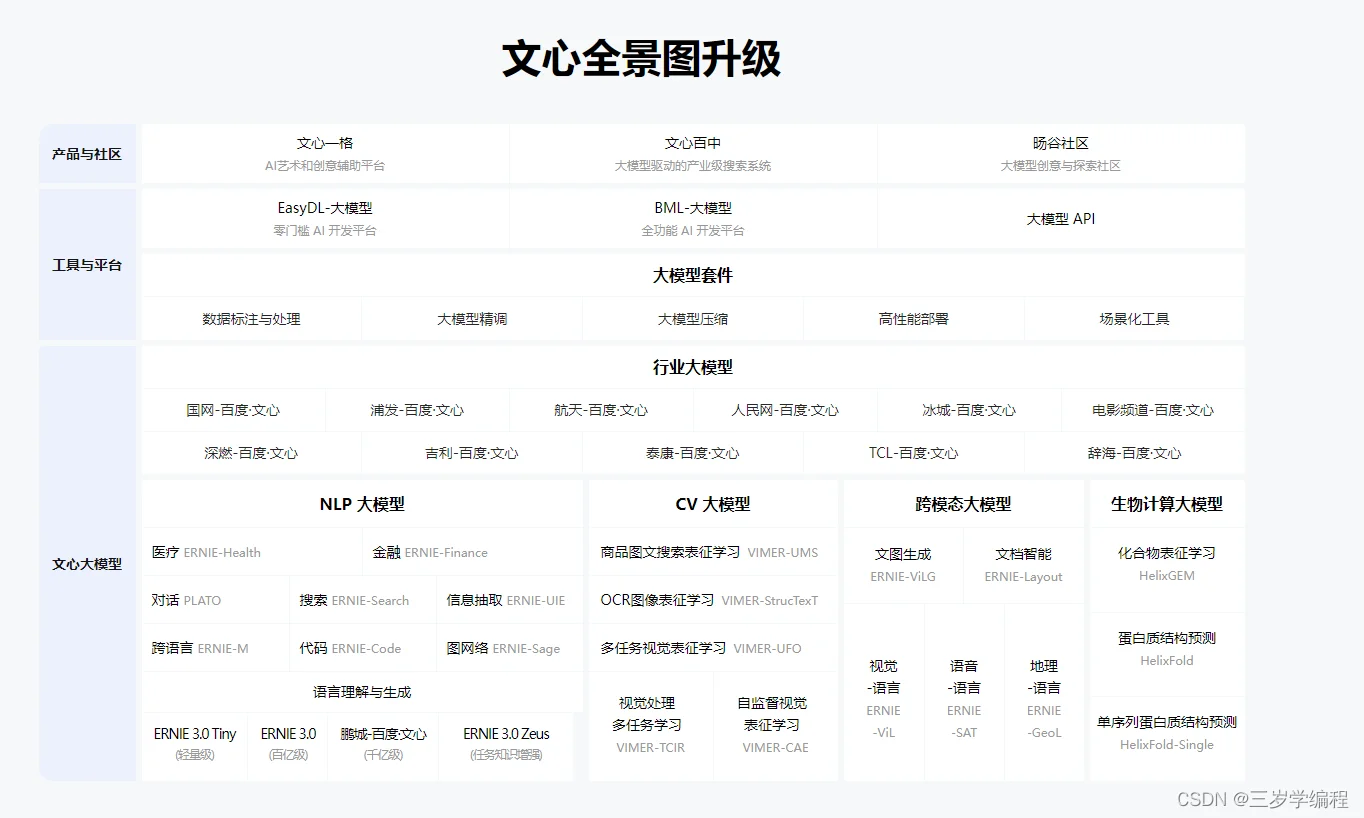This screenshot has width=1364, height=818.
Task: Select 深燃-百度·文心 industry model
Action: click(x=251, y=453)
